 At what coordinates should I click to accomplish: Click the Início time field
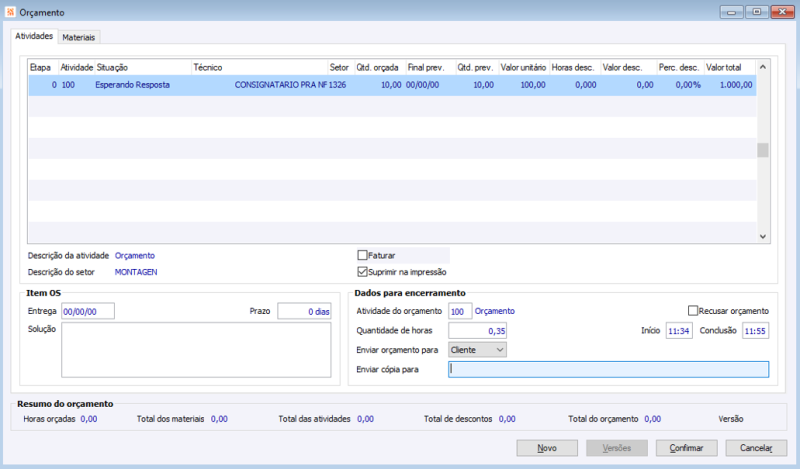pos(679,331)
